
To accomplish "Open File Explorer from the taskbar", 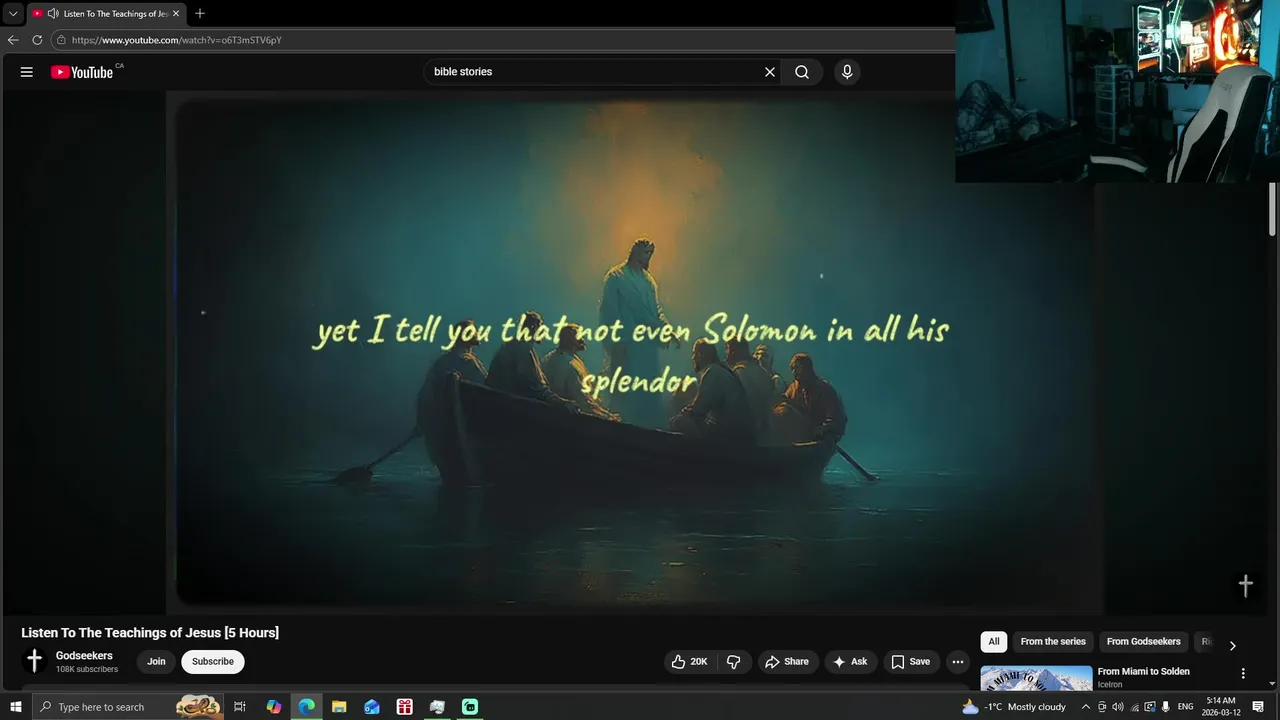I will pyautogui.click(x=339, y=707).
